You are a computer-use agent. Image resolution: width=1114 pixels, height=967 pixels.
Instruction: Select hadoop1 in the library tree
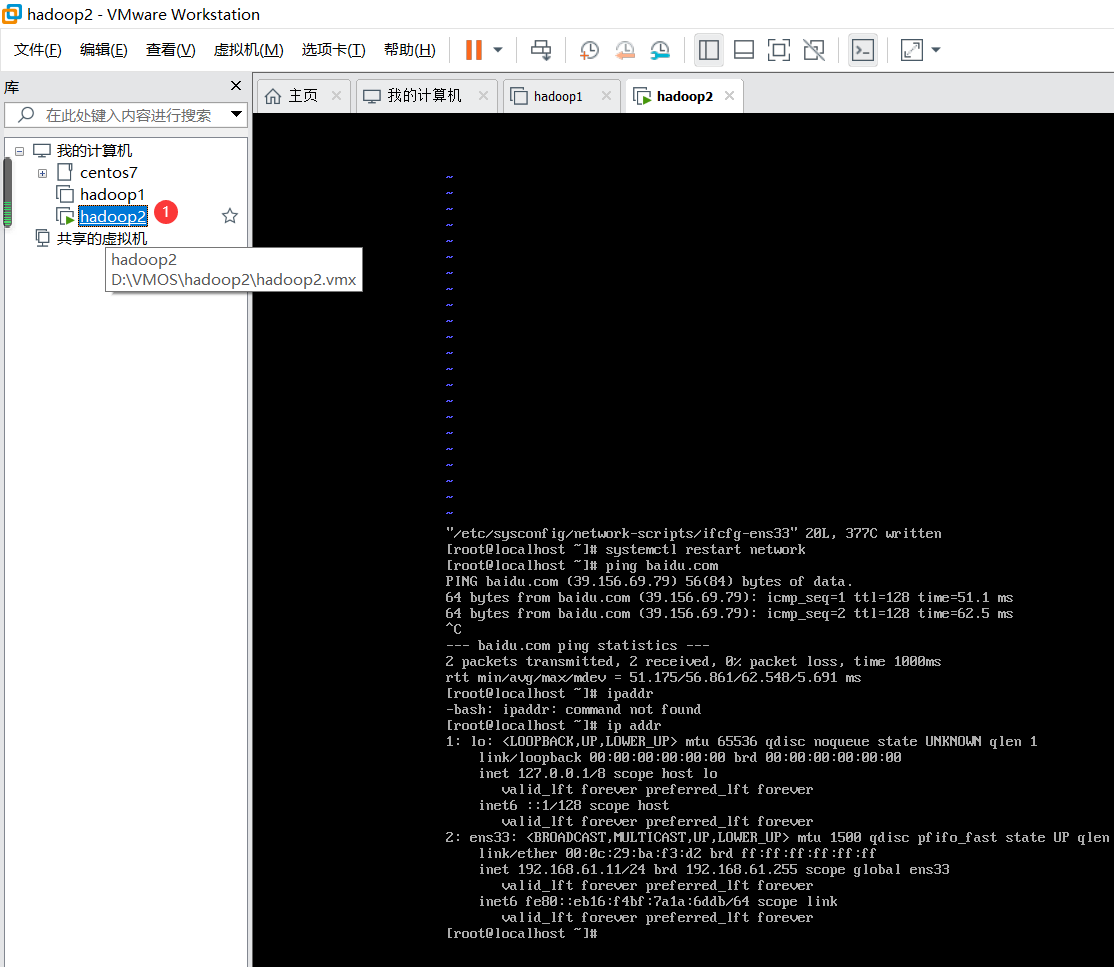tap(112, 195)
